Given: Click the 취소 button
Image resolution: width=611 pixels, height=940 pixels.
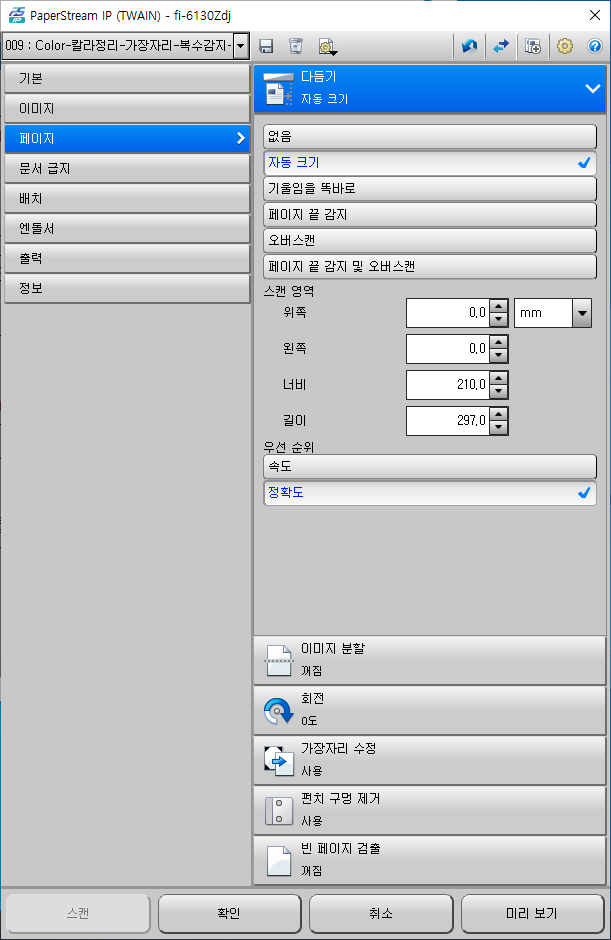Looking at the screenshot, I should pos(381,914).
